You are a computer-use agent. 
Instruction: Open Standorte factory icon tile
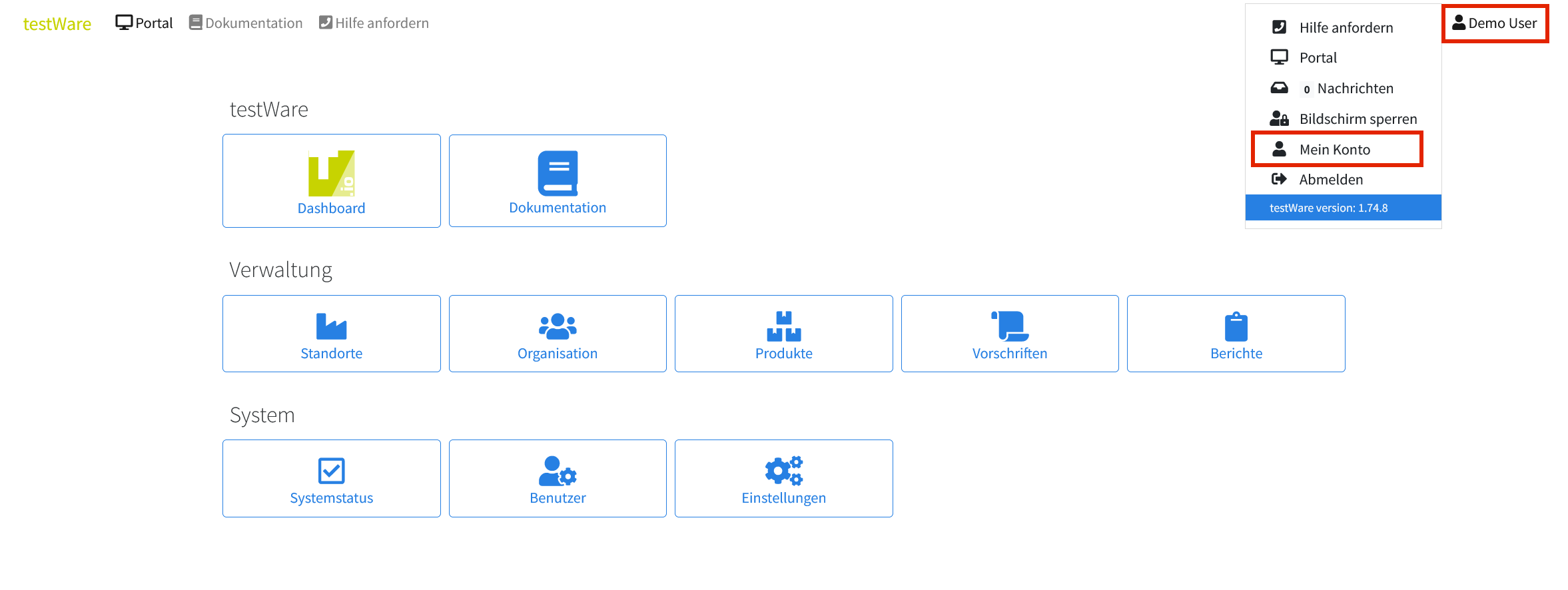(331, 334)
